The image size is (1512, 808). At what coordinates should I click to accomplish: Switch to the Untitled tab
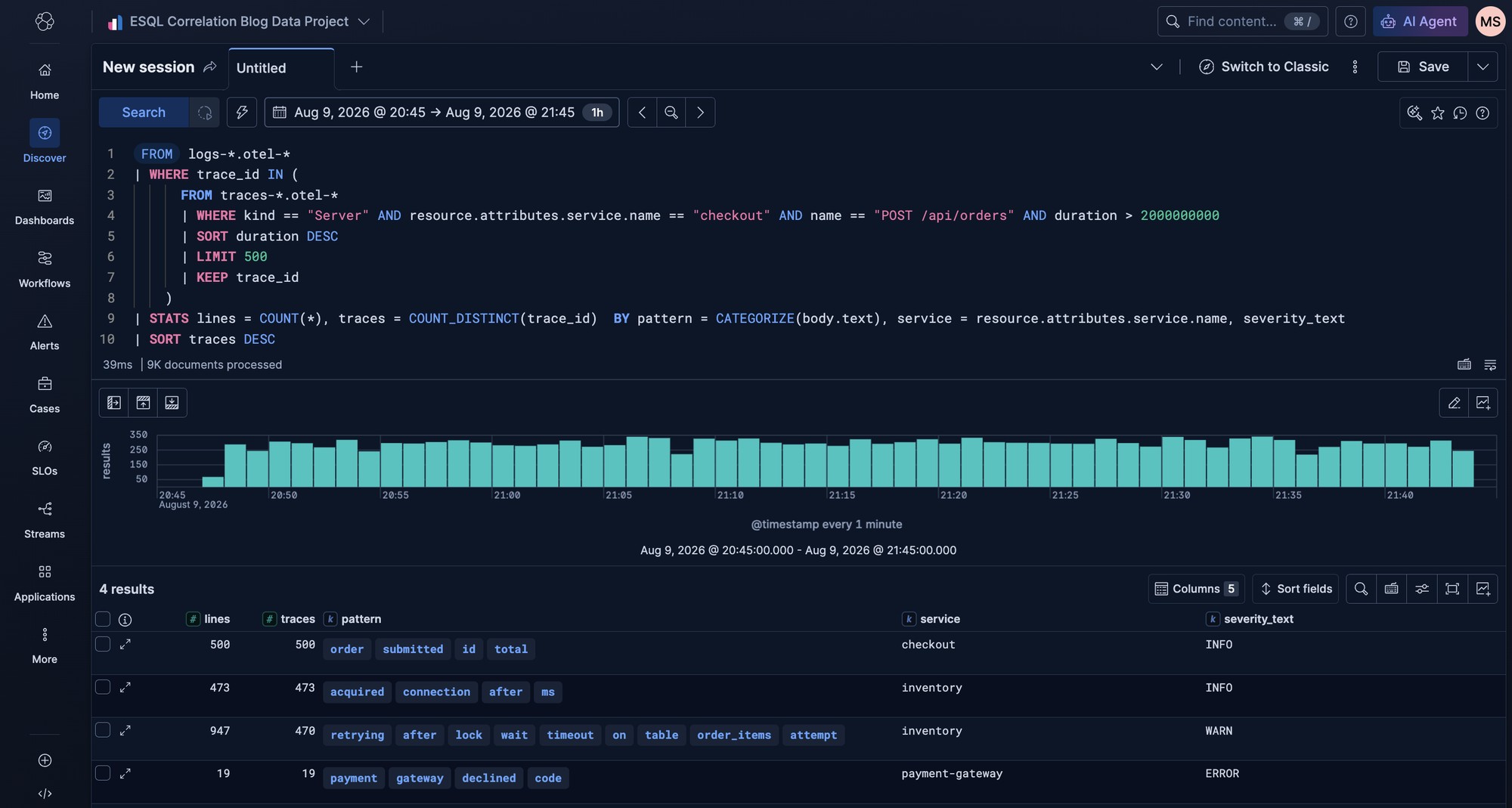click(281, 68)
